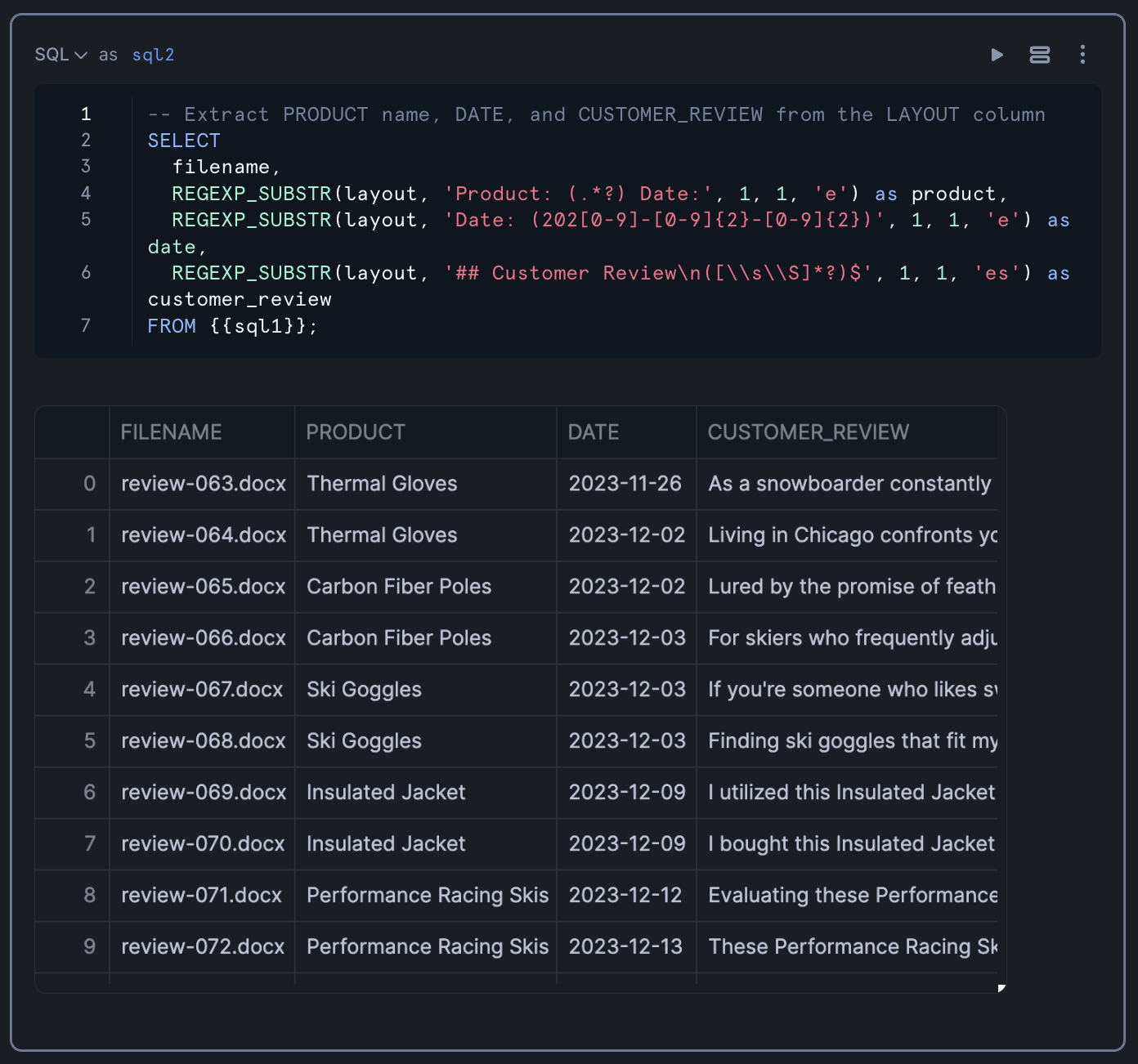
Task: Select the review-072.docx filename cell
Action: [x=203, y=947]
